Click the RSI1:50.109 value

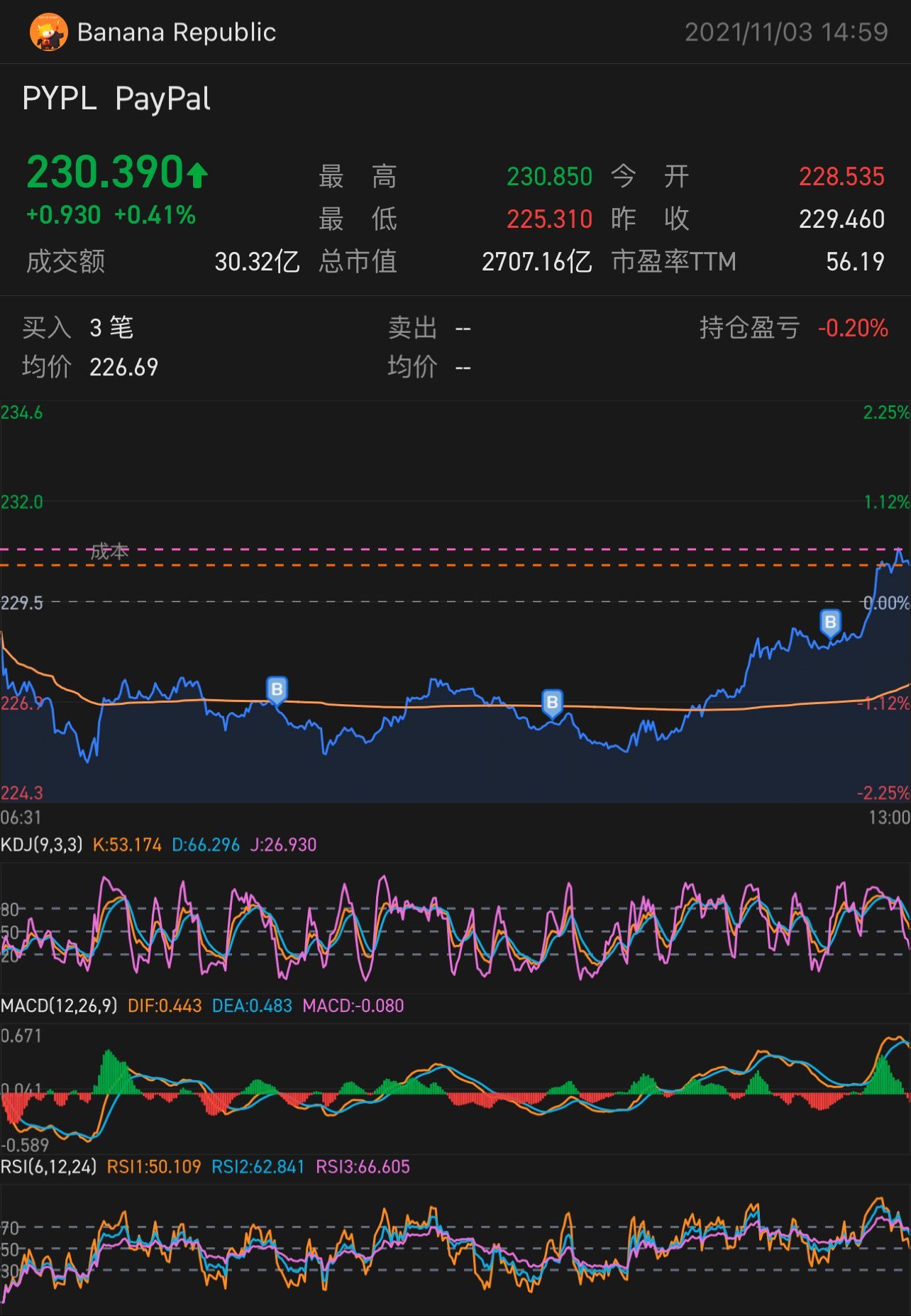(154, 1167)
